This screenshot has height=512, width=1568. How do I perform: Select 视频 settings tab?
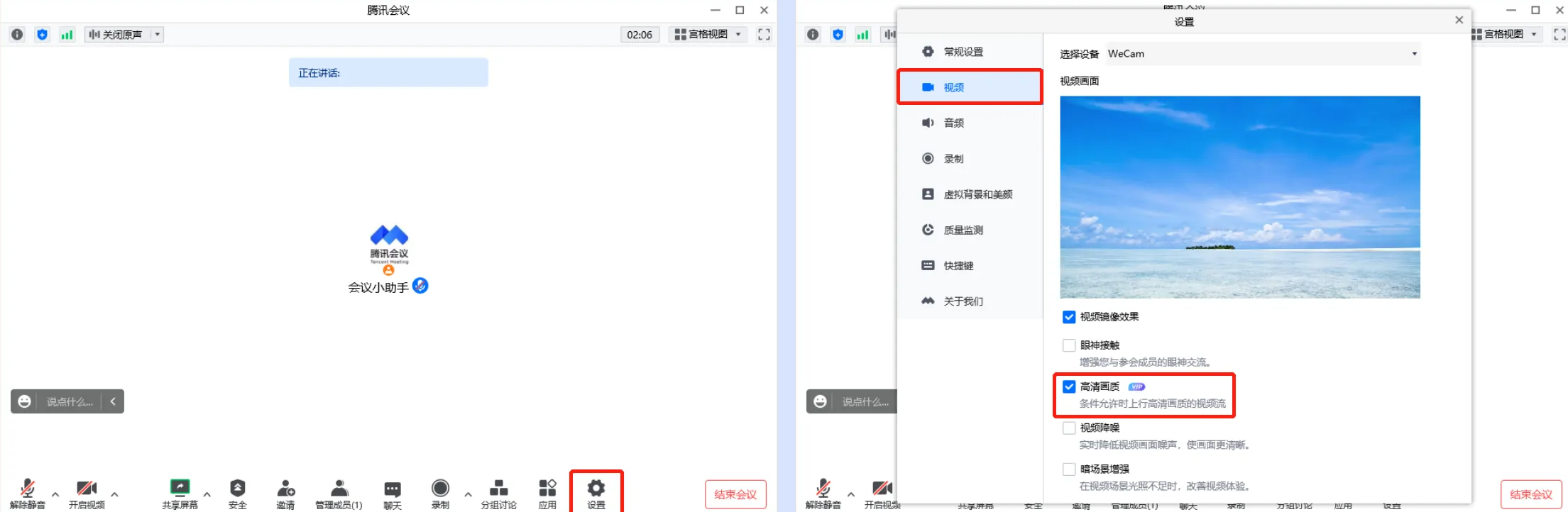coord(970,87)
